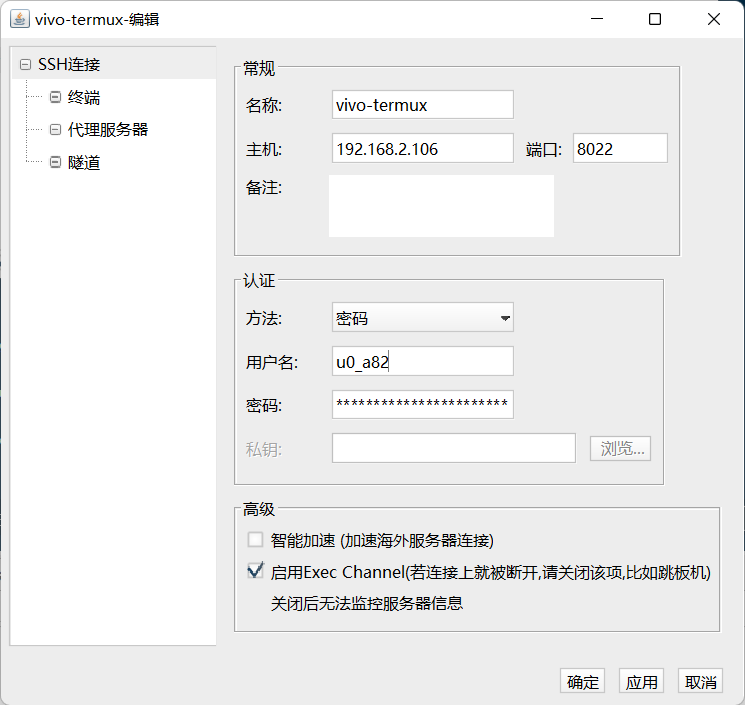Click the Java app icon in title bar

click(19, 19)
